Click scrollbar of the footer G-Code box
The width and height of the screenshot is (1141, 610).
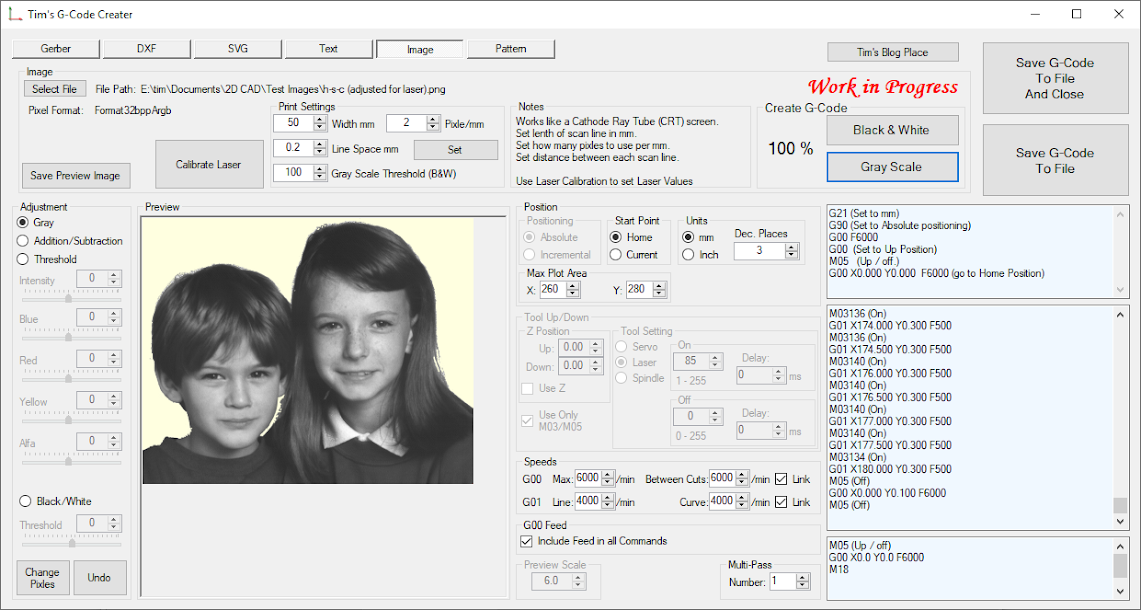(1121, 568)
